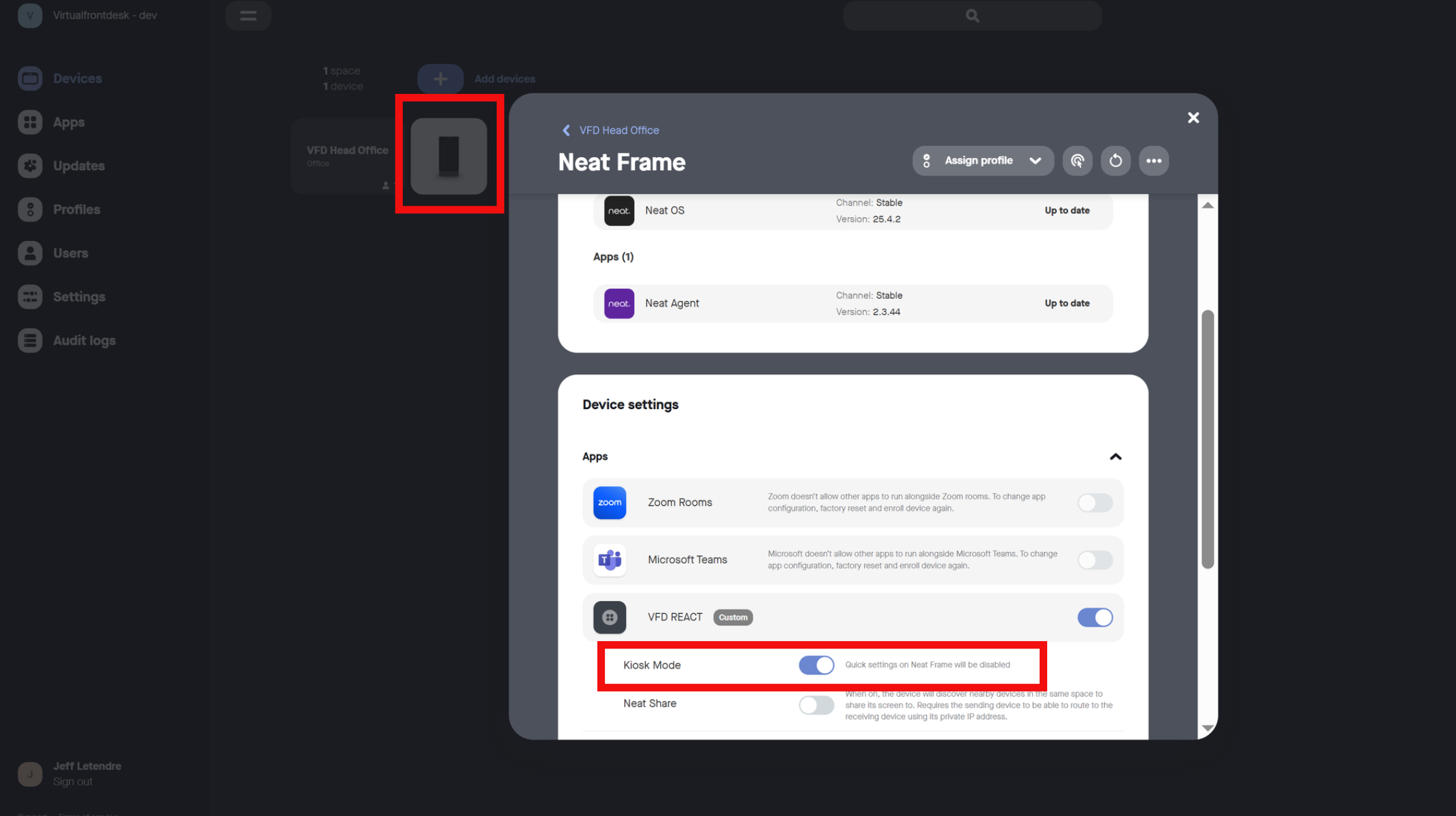Click the Microsoft Teams app icon
The image size is (1456, 816).
click(x=609, y=560)
